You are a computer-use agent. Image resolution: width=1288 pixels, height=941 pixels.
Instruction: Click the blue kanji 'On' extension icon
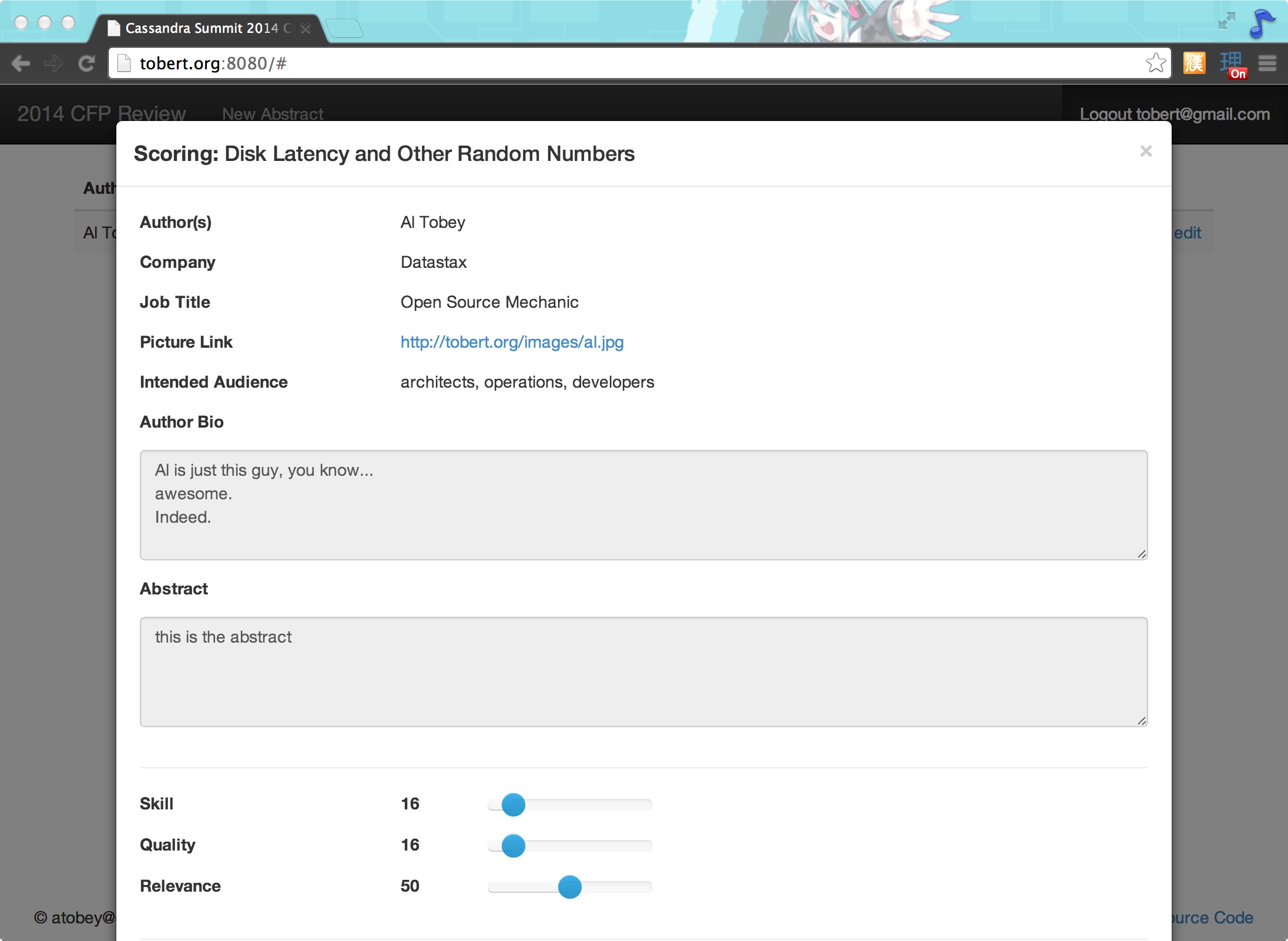point(1232,63)
